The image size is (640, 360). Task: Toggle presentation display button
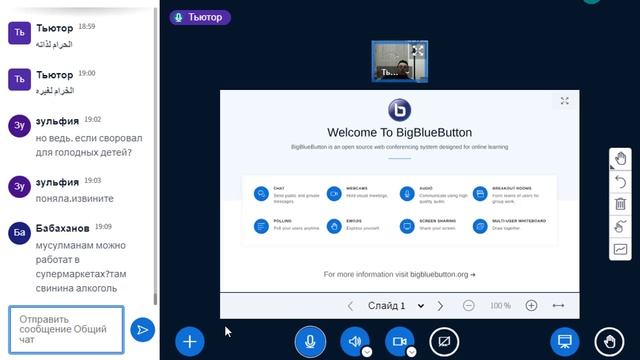[x=564, y=342]
